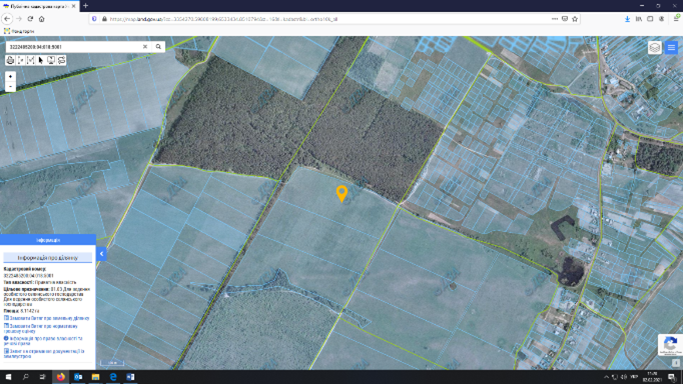Zoom out with the map minus button
Image resolution: width=683 pixels, height=384 pixels.
pos(10,87)
